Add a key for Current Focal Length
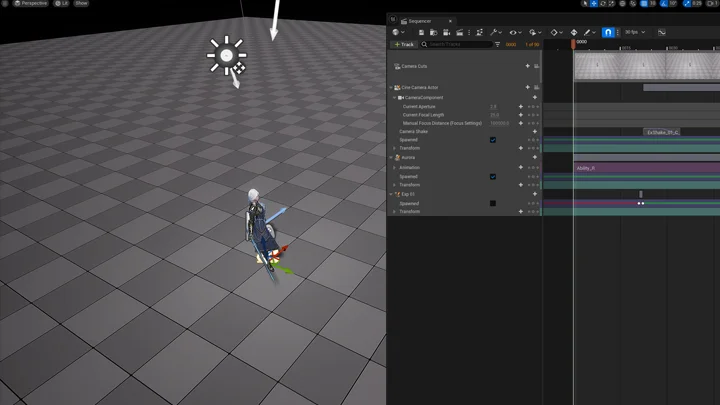Viewport: 720px width, 405px height. click(x=521, y=115)
